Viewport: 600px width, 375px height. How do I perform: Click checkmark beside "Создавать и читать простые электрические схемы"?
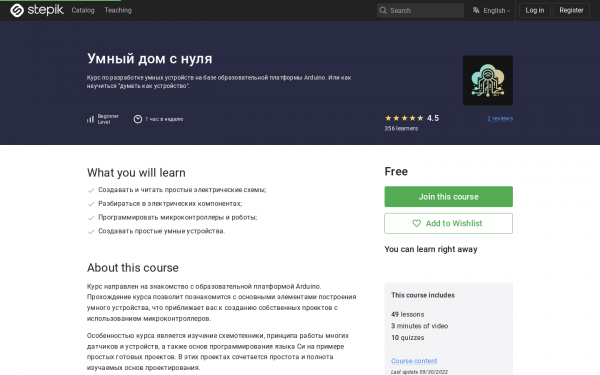(91, 190)
